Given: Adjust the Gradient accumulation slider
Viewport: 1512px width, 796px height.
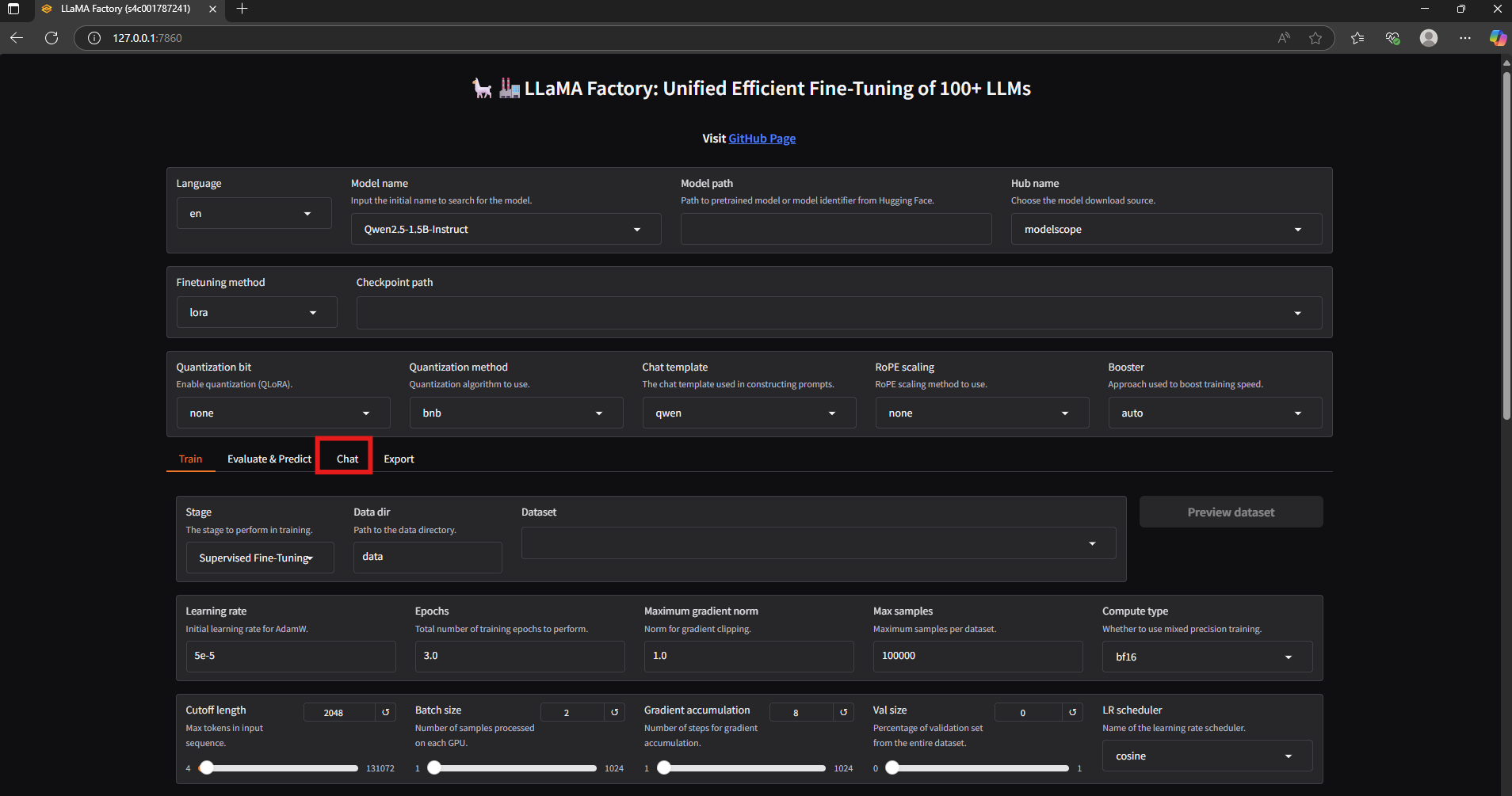Looking at the screenshot, I should [x=741, y=767].
